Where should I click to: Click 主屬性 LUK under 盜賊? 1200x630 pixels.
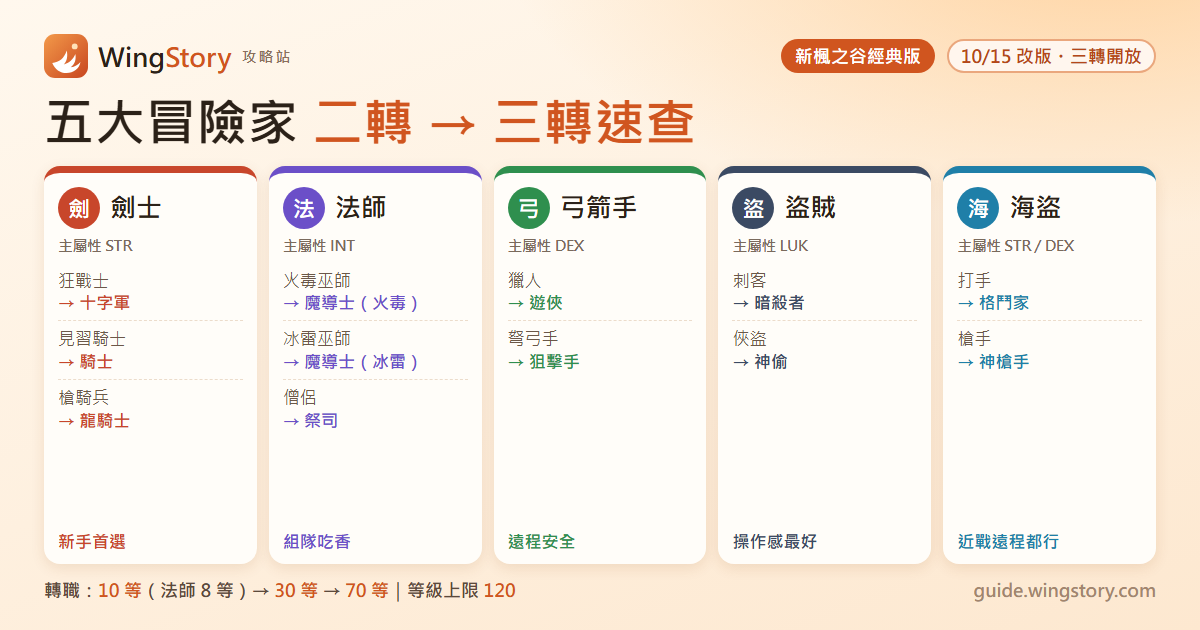pos(770,246)
